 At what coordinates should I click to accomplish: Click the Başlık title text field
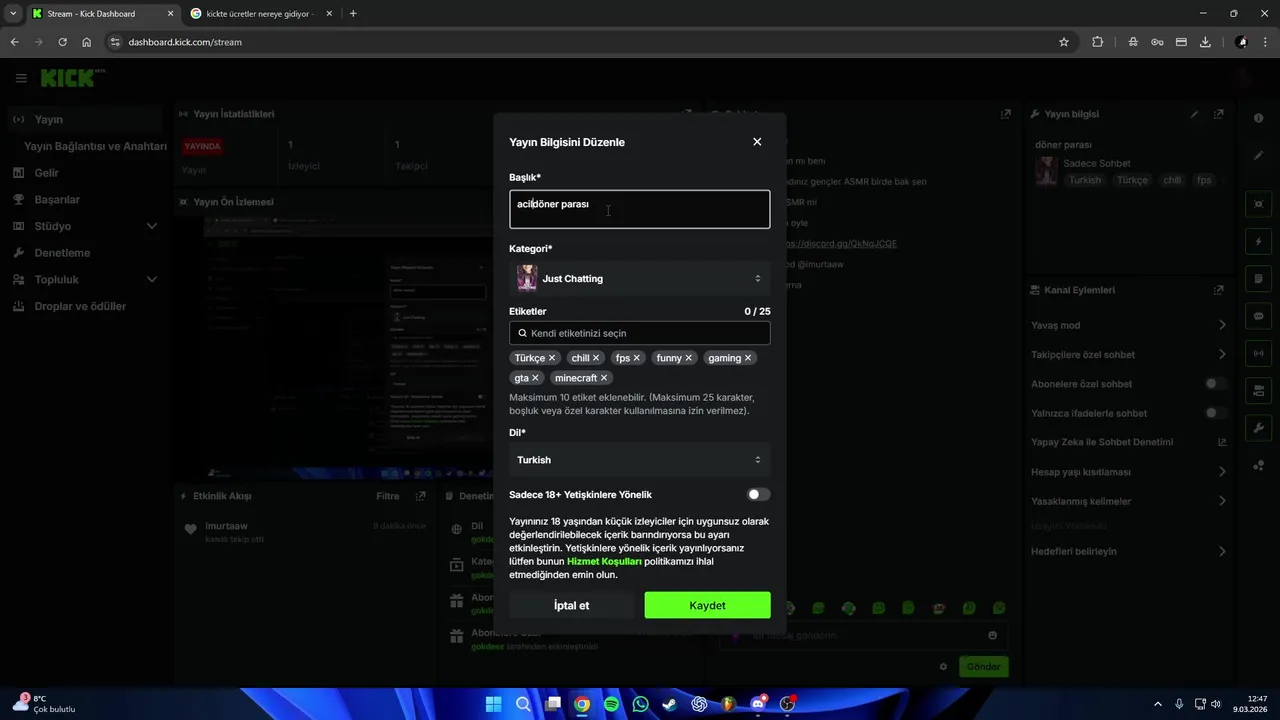640,209
